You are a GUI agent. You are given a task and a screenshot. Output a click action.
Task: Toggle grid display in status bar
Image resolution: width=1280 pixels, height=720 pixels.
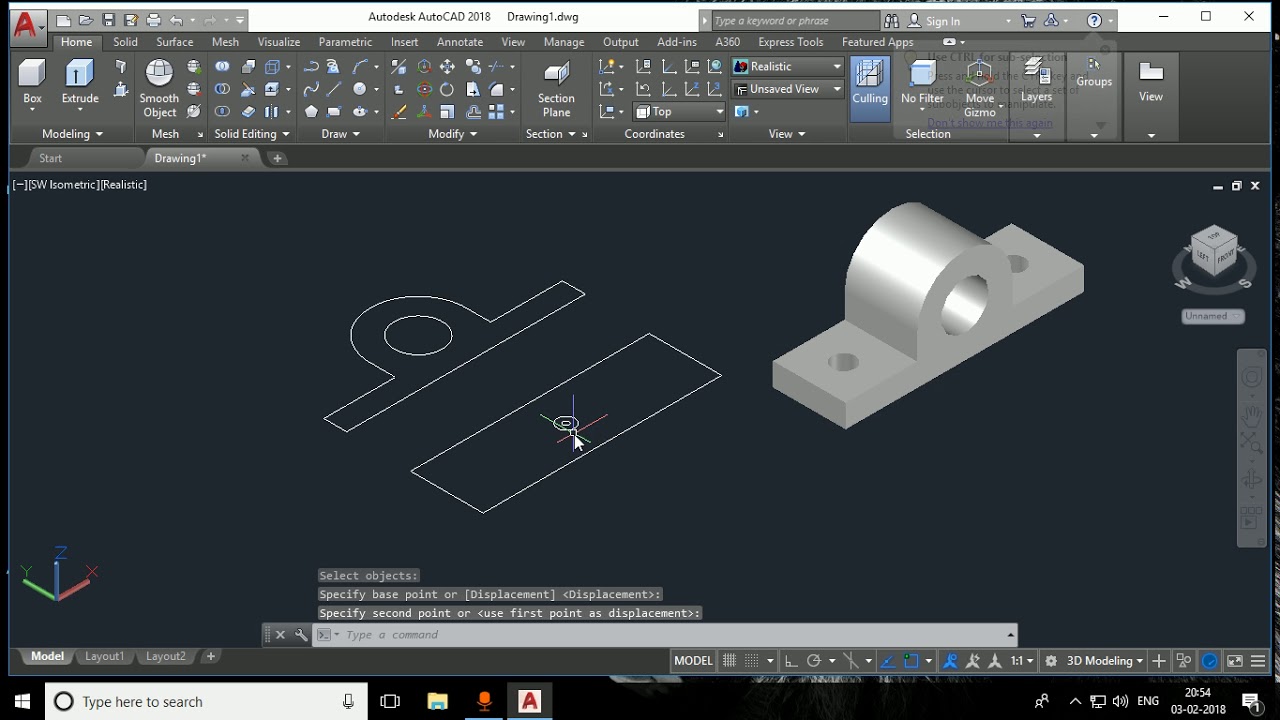coord(729,661)
